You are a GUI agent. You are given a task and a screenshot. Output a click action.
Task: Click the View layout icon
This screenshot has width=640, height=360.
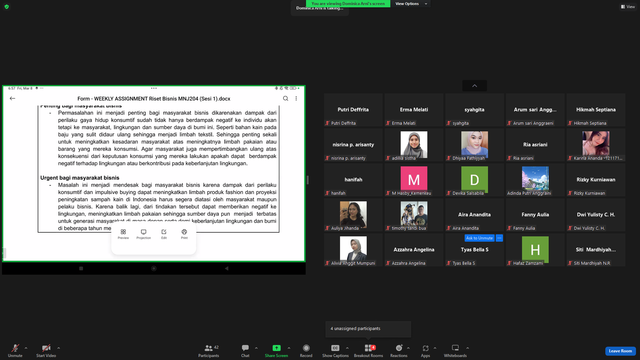click(623, 7)
